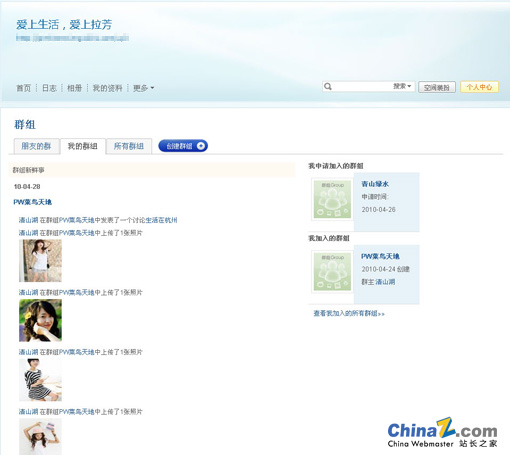The width and height of the screenshot is (510, 455).
Task: Open the 青山绿水 group avatar icon
Action: [x=332, y=199]
